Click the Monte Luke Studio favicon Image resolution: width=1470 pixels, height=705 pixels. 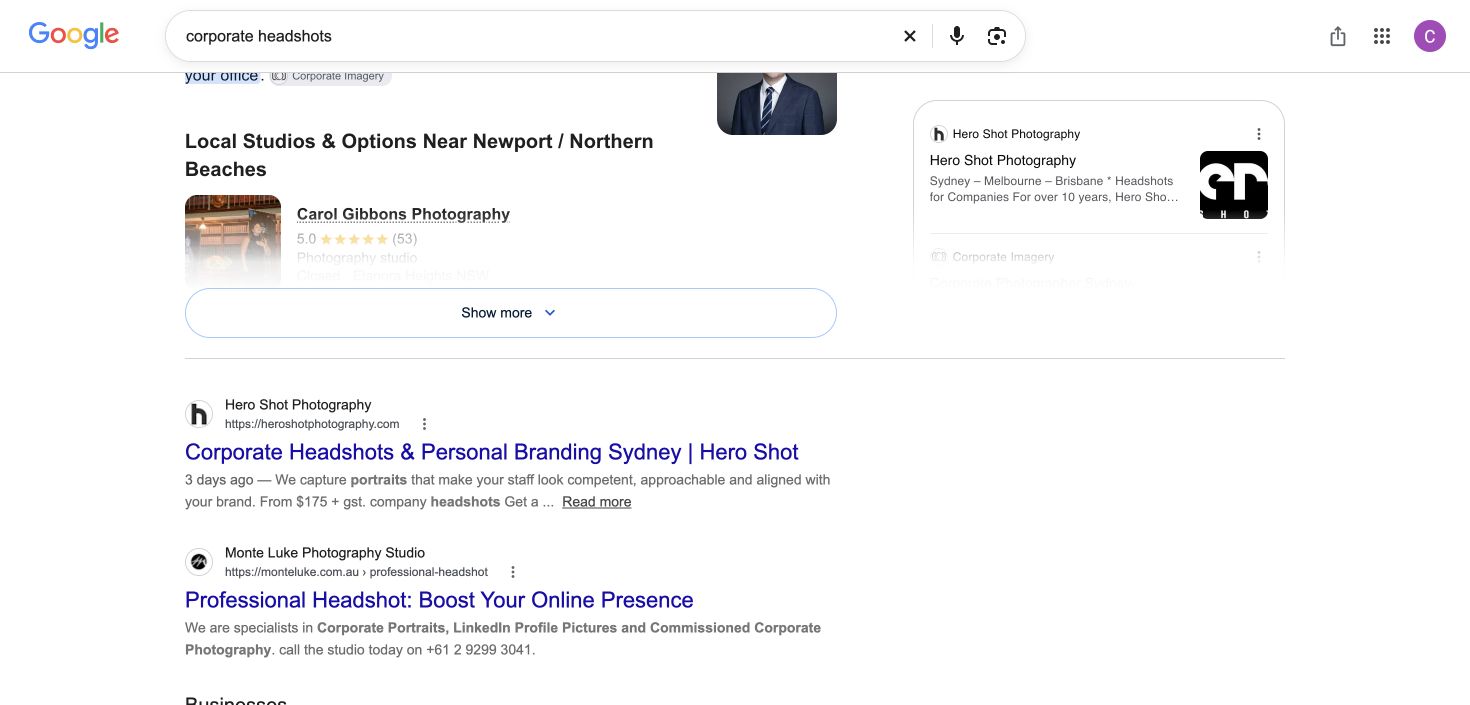[x=199, y=562]
